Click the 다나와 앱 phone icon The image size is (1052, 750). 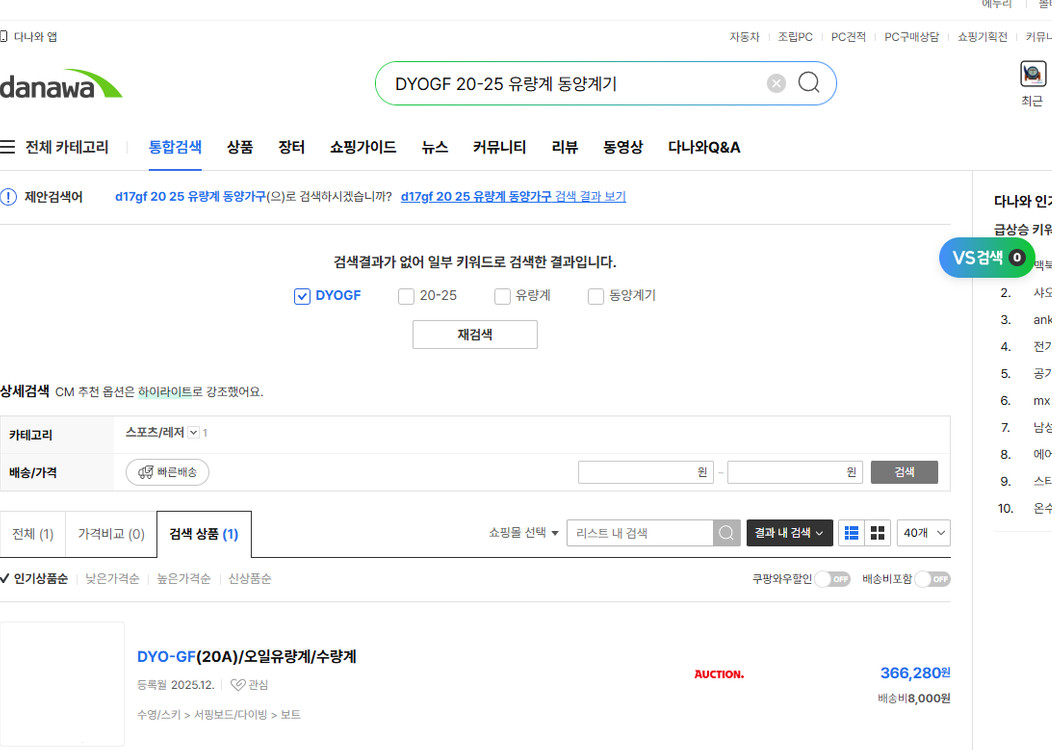point(3,36)
